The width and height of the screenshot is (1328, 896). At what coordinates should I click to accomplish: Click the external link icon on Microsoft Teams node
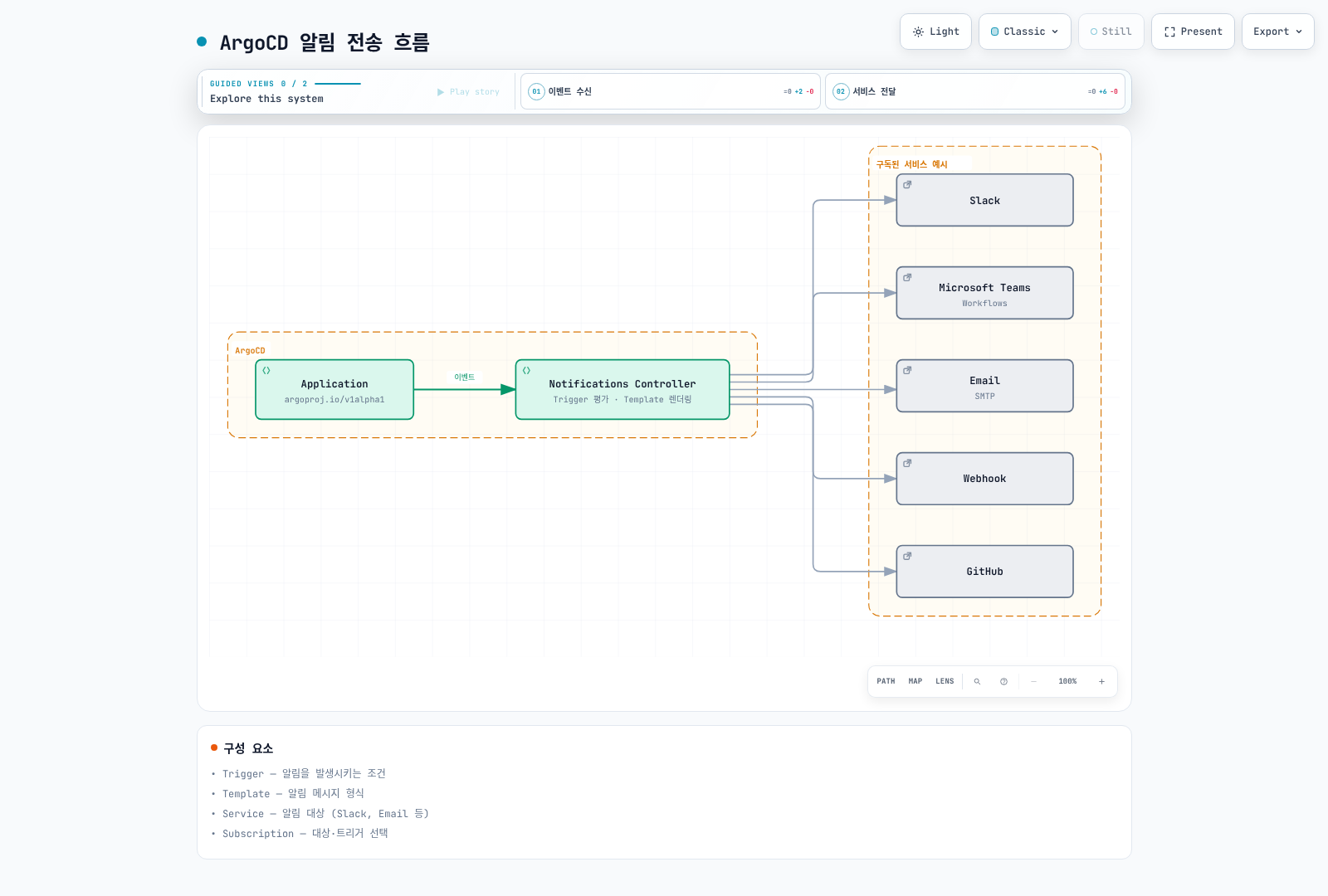tap(907, 277)
